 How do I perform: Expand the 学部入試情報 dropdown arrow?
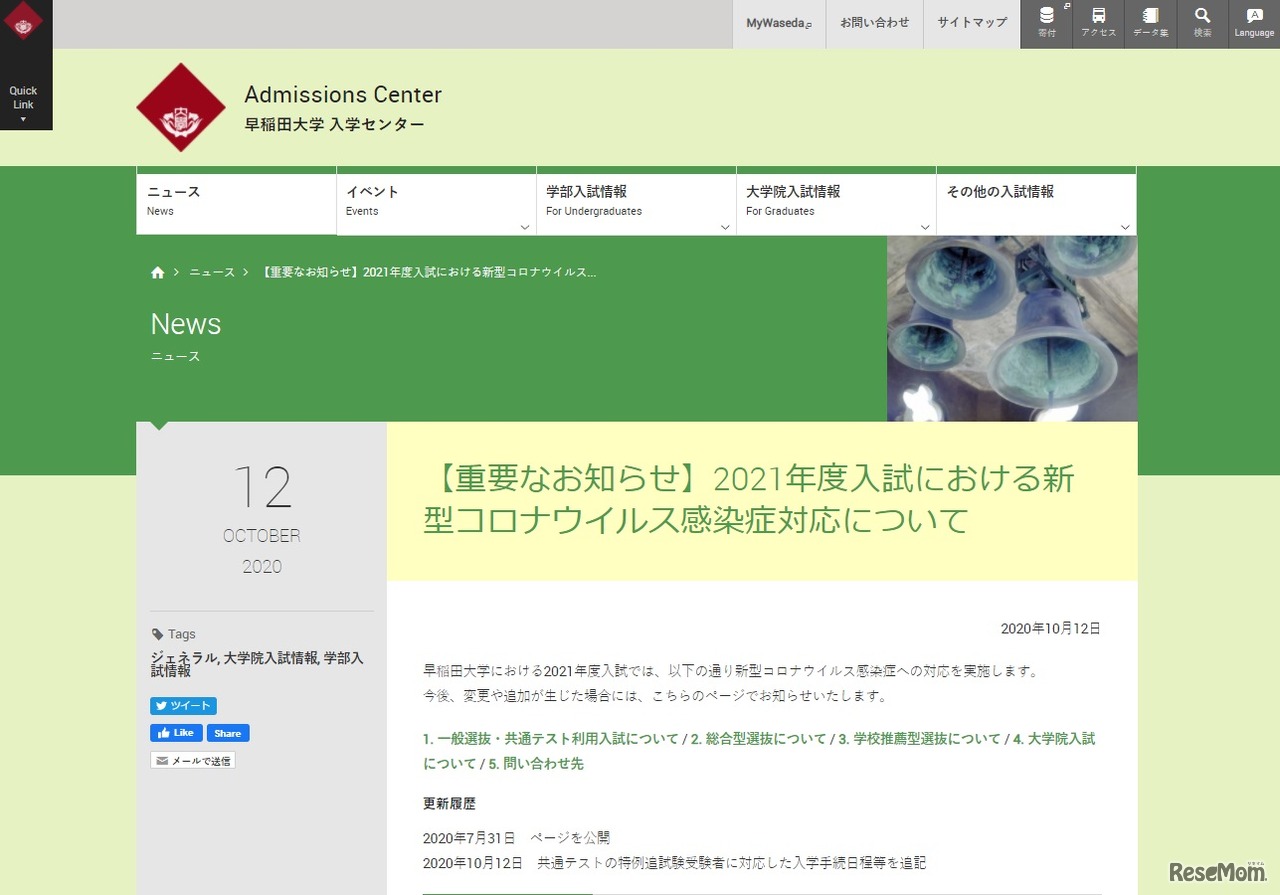[x=725, y=227]
